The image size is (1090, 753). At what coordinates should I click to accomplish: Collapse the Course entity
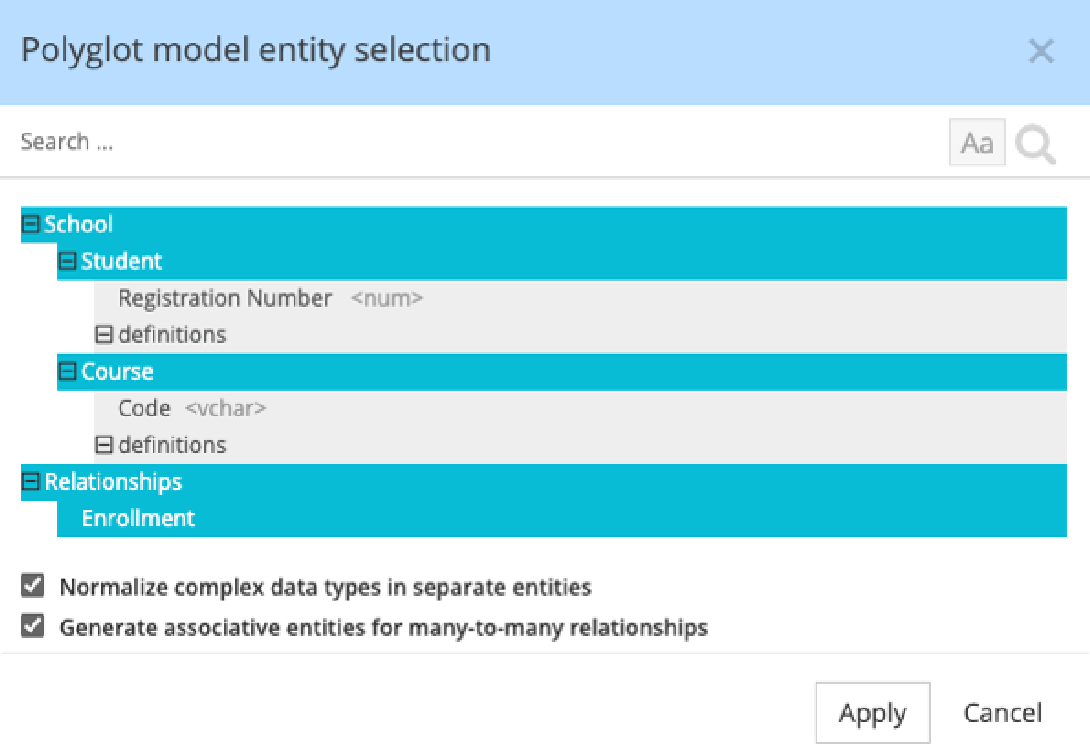pyautogui.click(x=67, y=371)
